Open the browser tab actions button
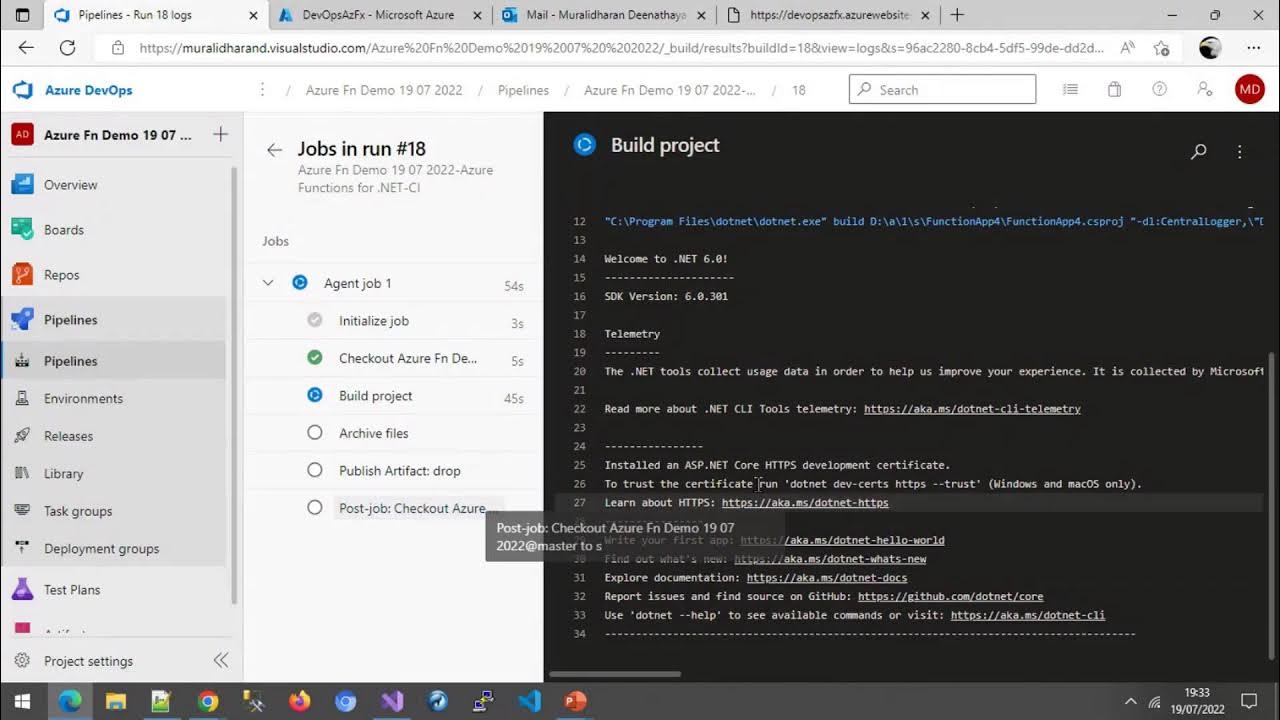The image size is (1280, 720). (x=22, y=15)
